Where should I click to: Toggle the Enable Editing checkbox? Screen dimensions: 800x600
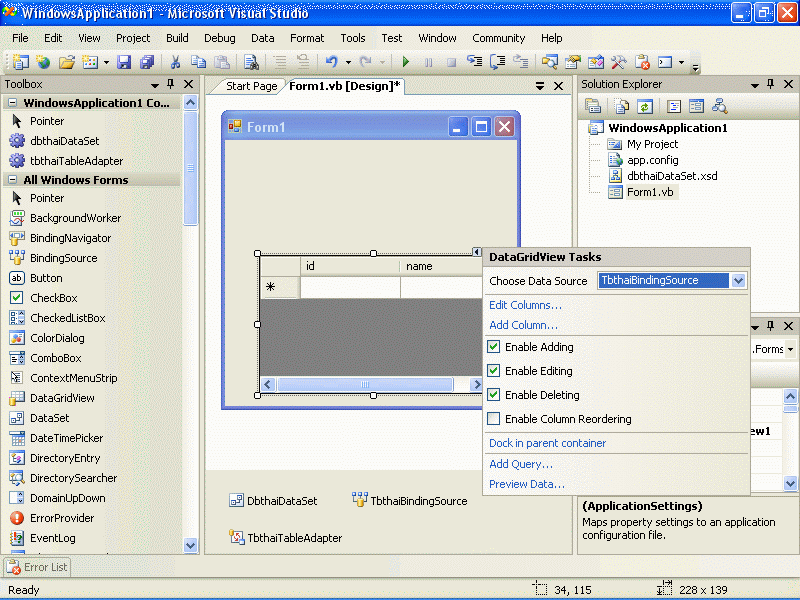tap(493, 371)
